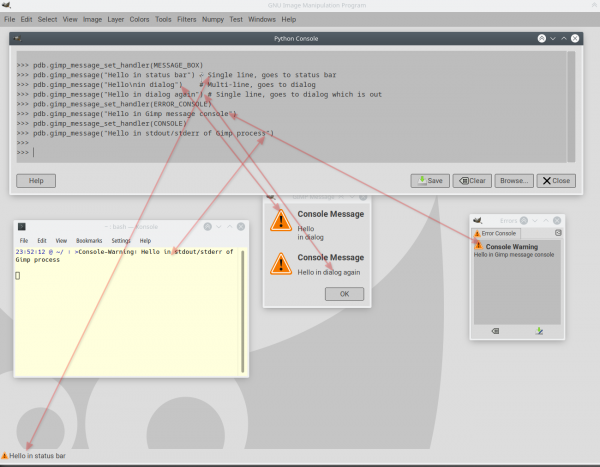Open the Filters menu
600x467 pixels.
[x=186, y=19]
